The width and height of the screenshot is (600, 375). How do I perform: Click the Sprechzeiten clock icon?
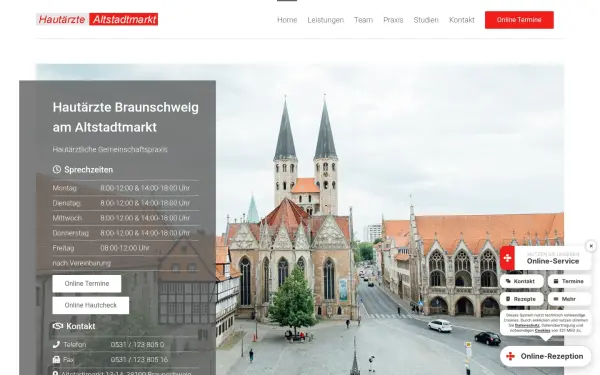pos(57,169)
